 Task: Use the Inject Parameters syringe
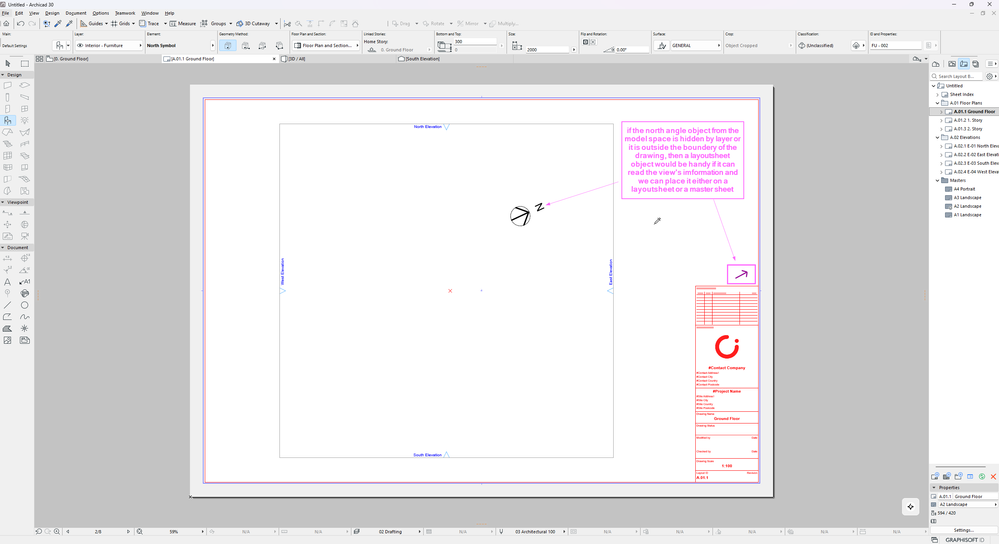(x=69, y=24)
